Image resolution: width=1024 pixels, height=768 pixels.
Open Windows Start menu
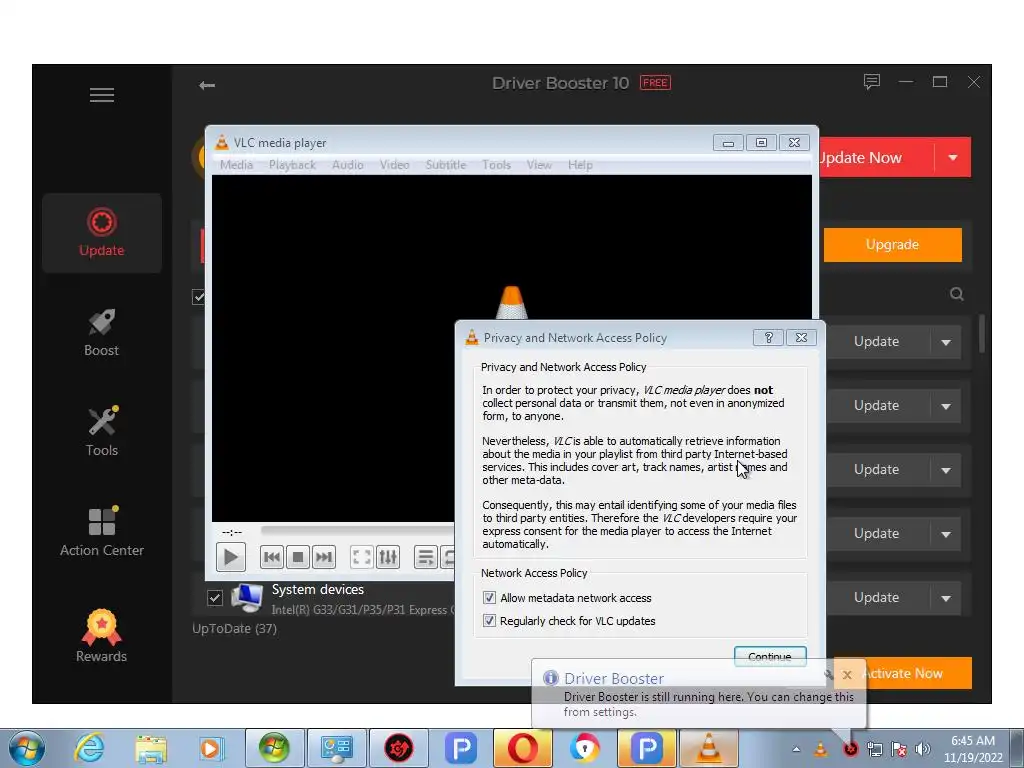[27, 748]
